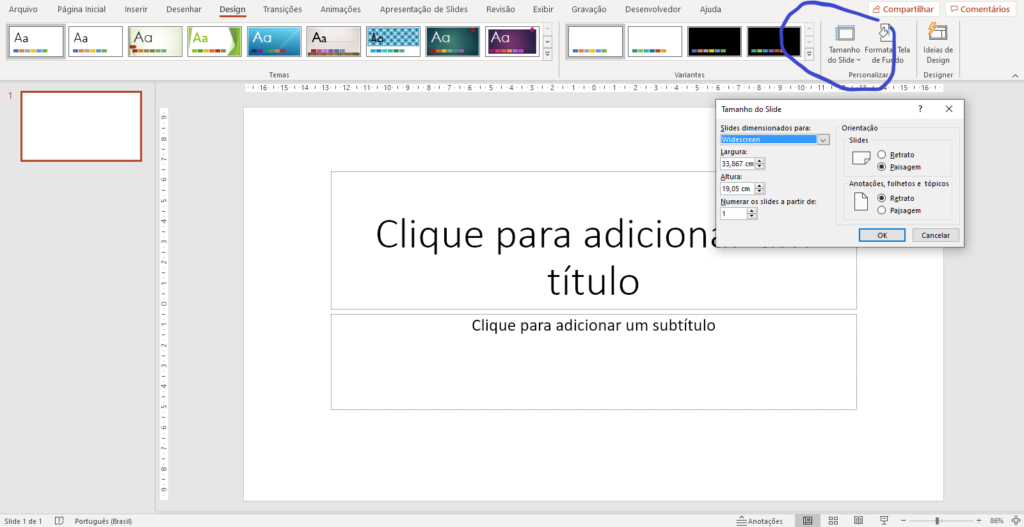
Task: Click the zoom in plus button
Action: (x=978, y=520)
